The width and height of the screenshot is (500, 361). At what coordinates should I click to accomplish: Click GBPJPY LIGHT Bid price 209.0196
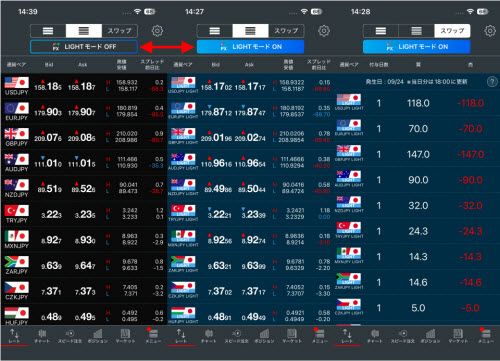(x=216, y=138)
